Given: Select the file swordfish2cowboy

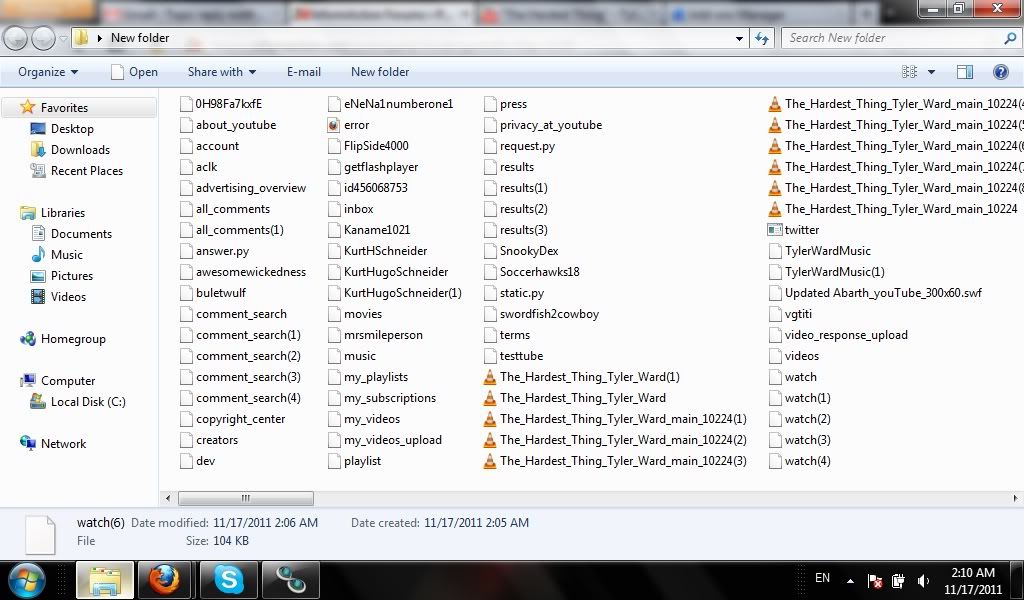Looking at the screenshot, I should click(541, 313).
